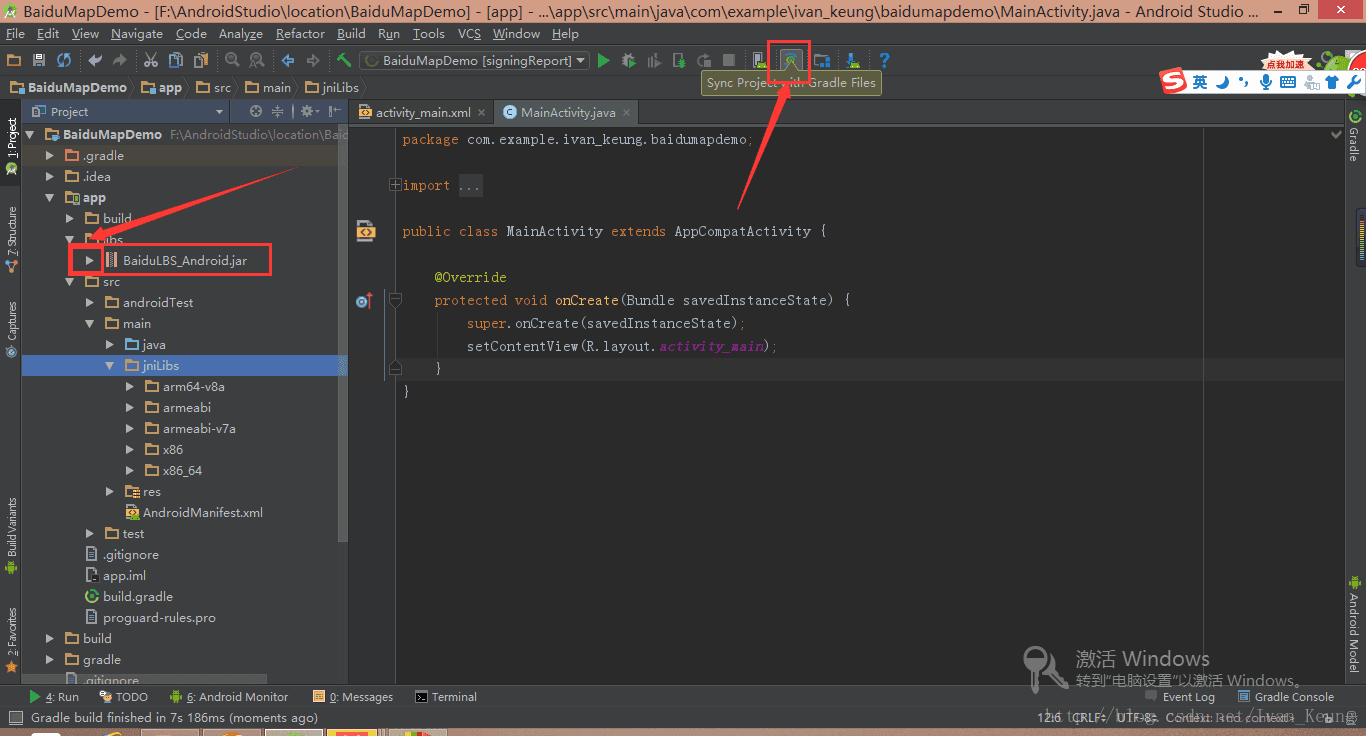Click Sync Project with Gradle Files icon
This screenshot has height=736, width=1366.
790,60
